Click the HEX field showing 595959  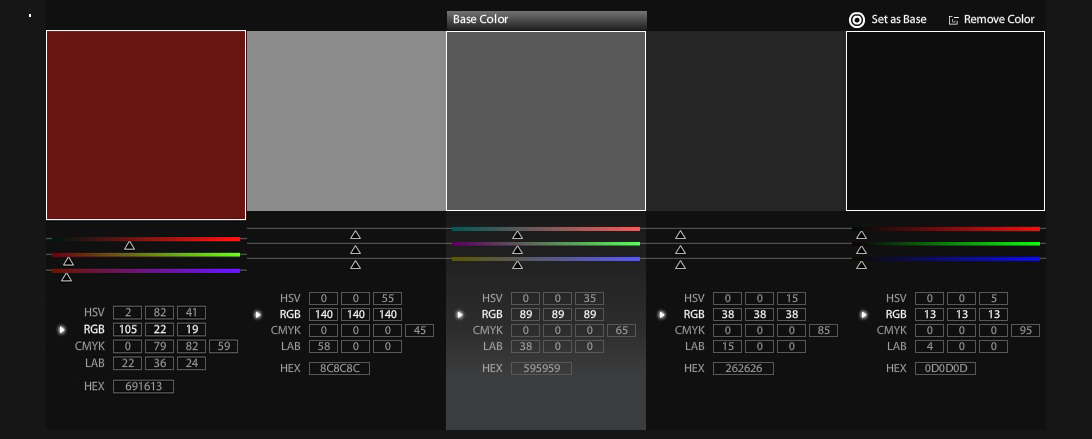pos(541,368)
